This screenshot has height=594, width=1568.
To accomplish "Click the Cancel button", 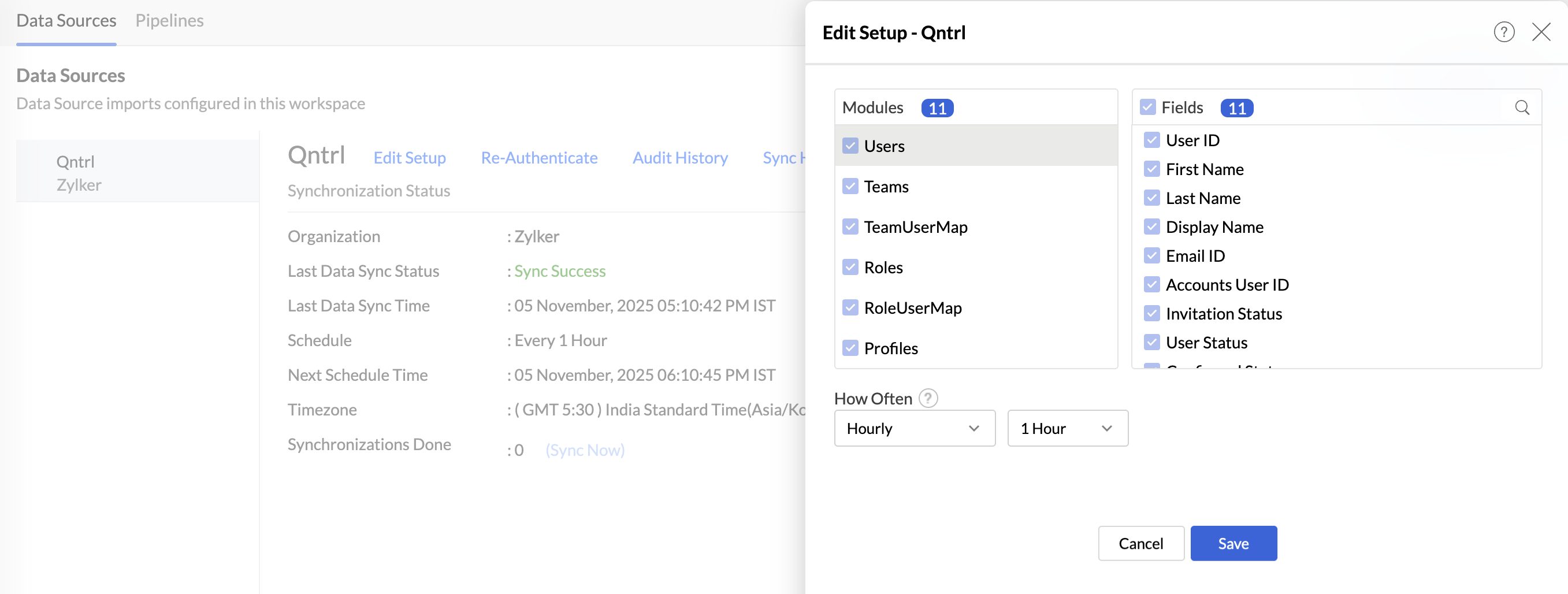I will click(x=1140, y=543).
